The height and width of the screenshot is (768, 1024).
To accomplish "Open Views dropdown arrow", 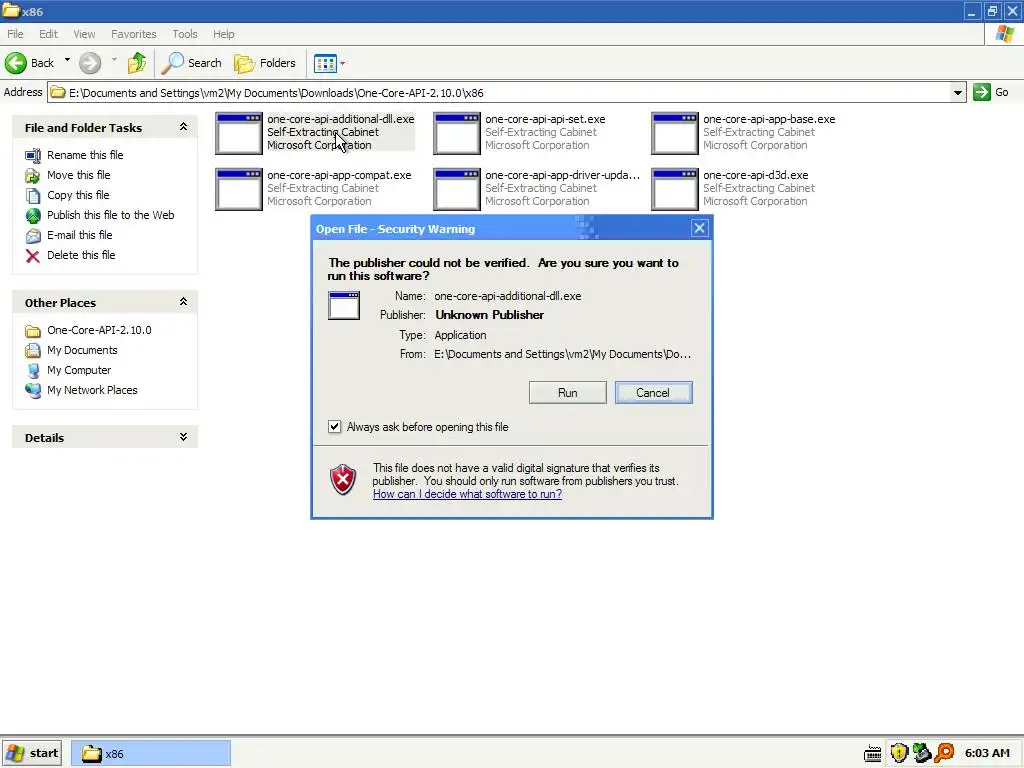I will click(x=343, y=63).
